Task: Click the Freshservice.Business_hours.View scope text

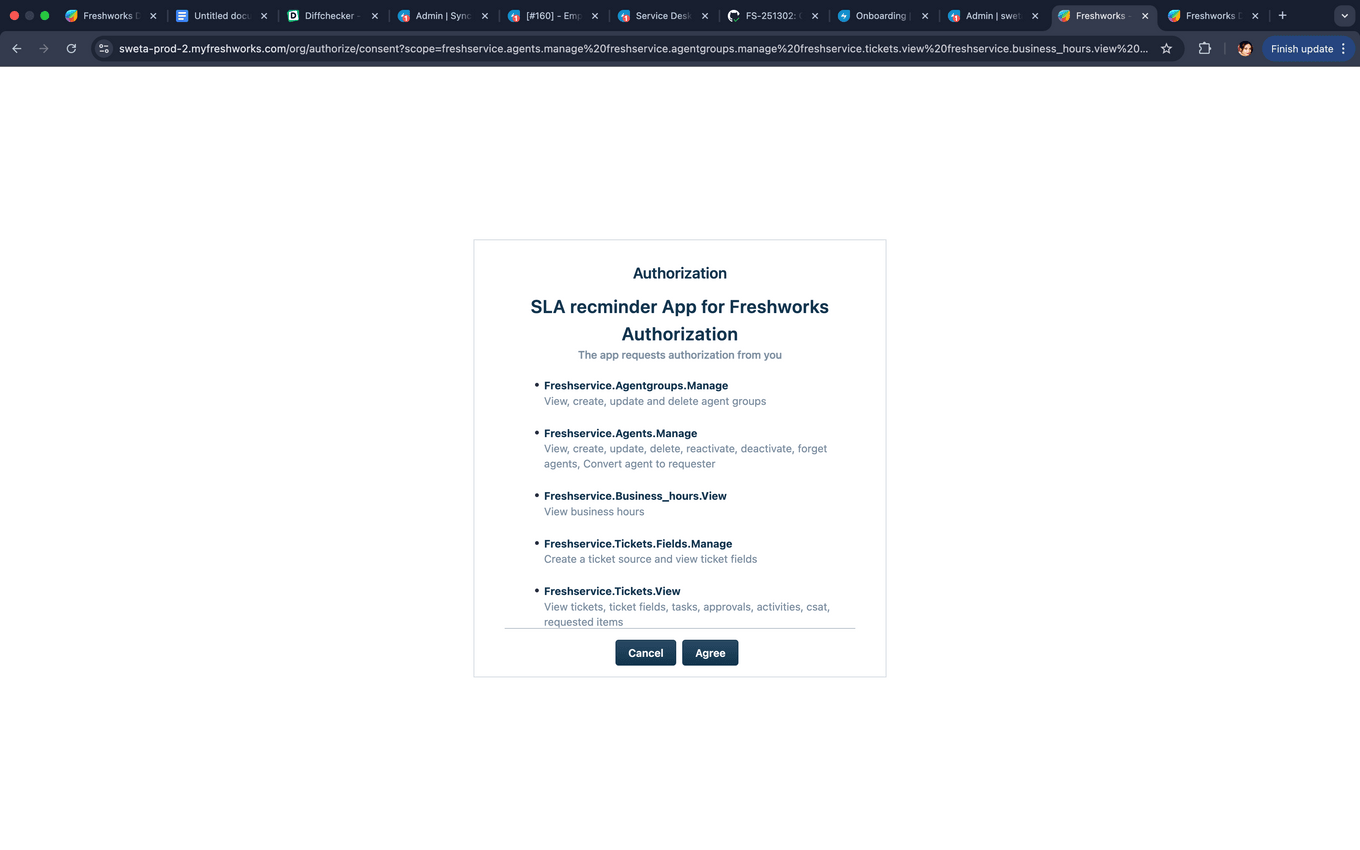Action: point(635,496)
